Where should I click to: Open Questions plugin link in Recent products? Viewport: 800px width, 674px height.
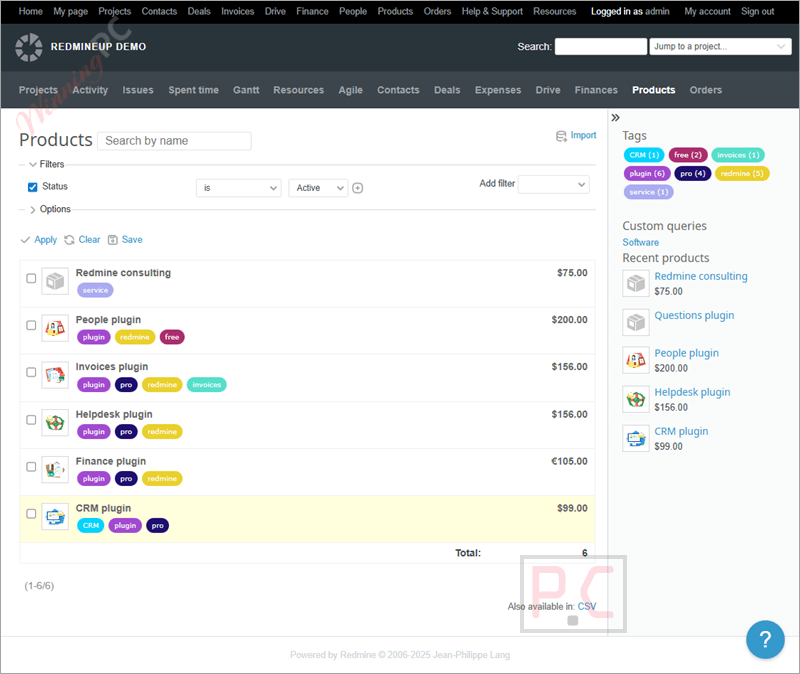pyautogui.click(x=694, y=315)
